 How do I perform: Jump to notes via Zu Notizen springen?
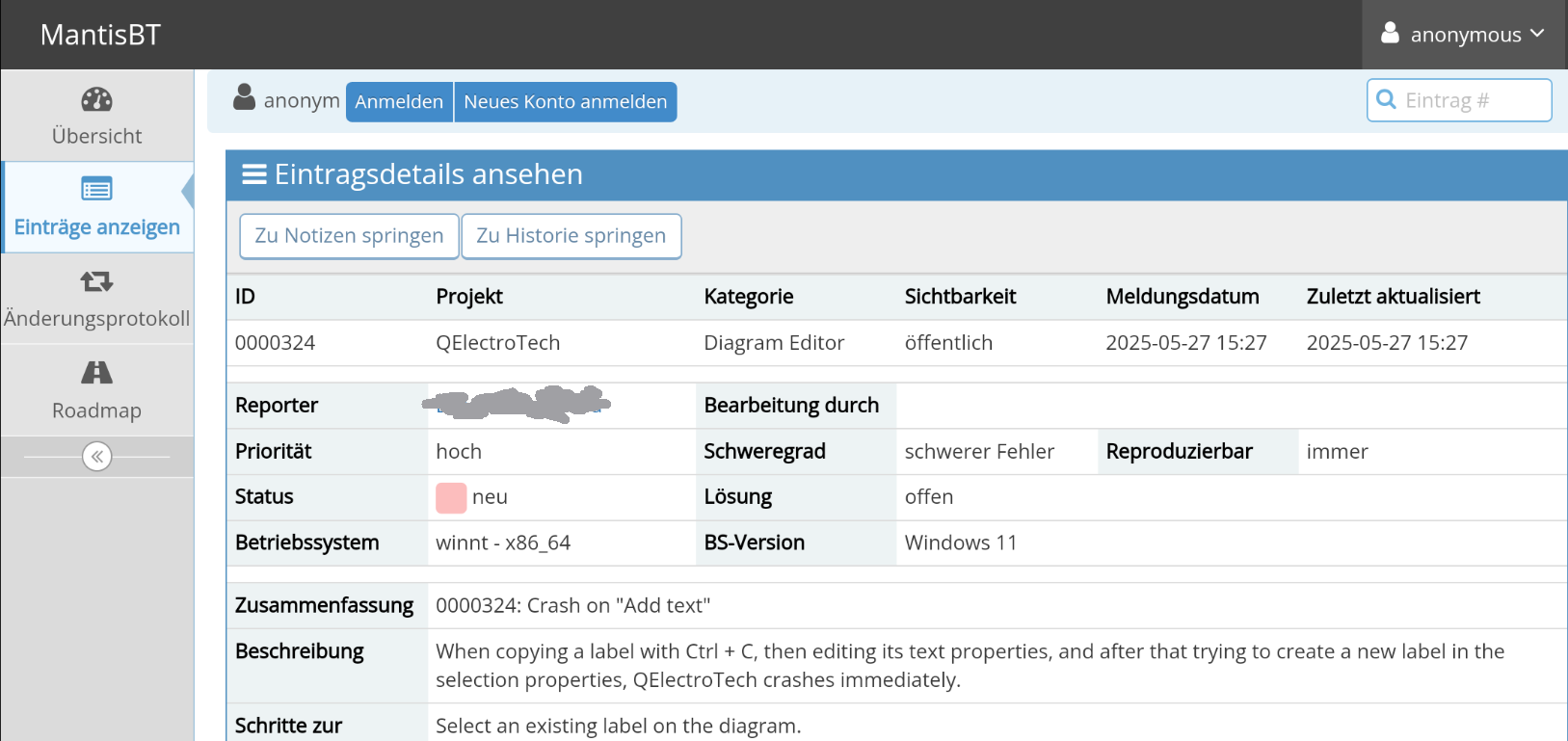click(x=349, y=236)
